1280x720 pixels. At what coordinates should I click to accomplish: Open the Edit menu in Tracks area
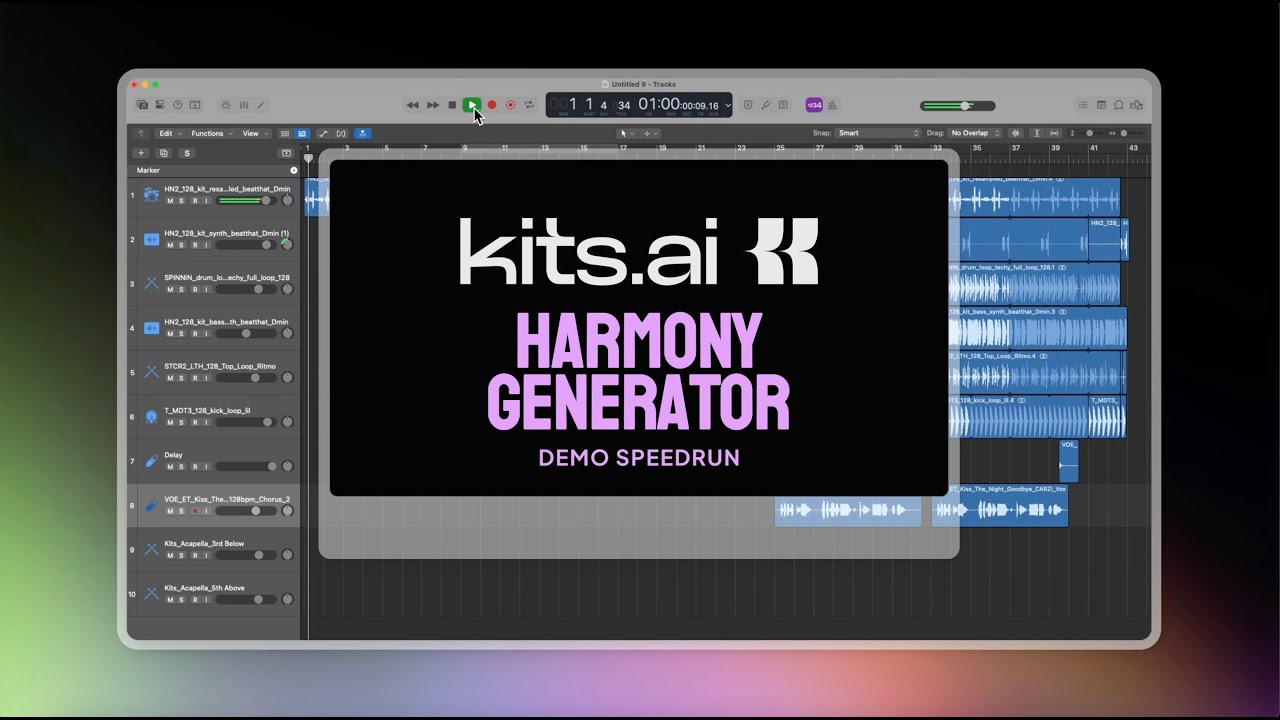click(x=169, y=133)
